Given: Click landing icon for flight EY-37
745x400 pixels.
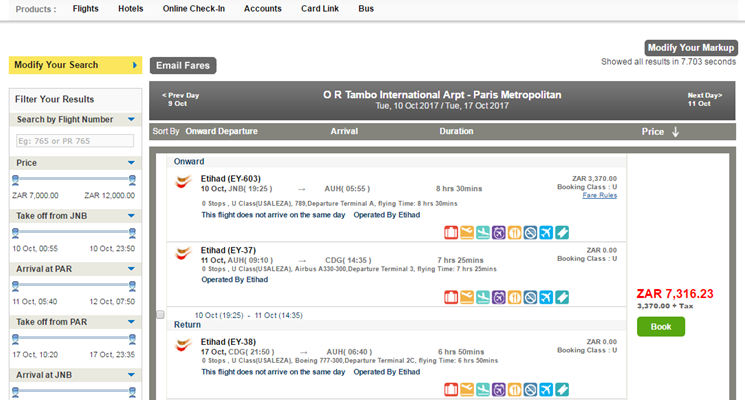Looking at the screenshot, I should click(483, 297).
